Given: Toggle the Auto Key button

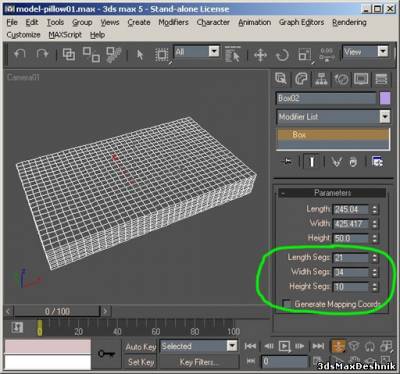Looking at the screenshot, I should pos(140,347).
